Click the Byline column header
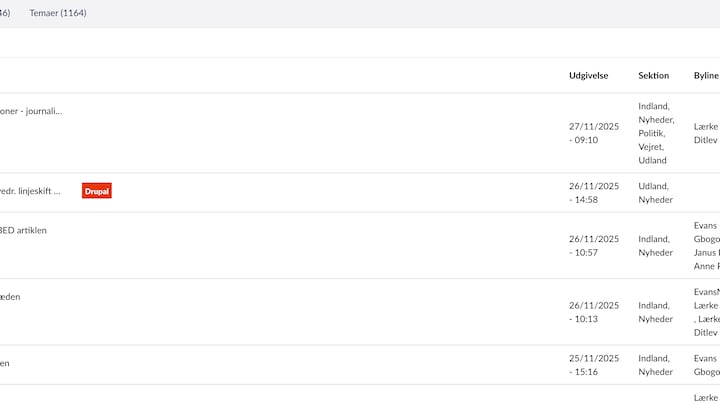The image size is (720, 405). coord(705,76)
